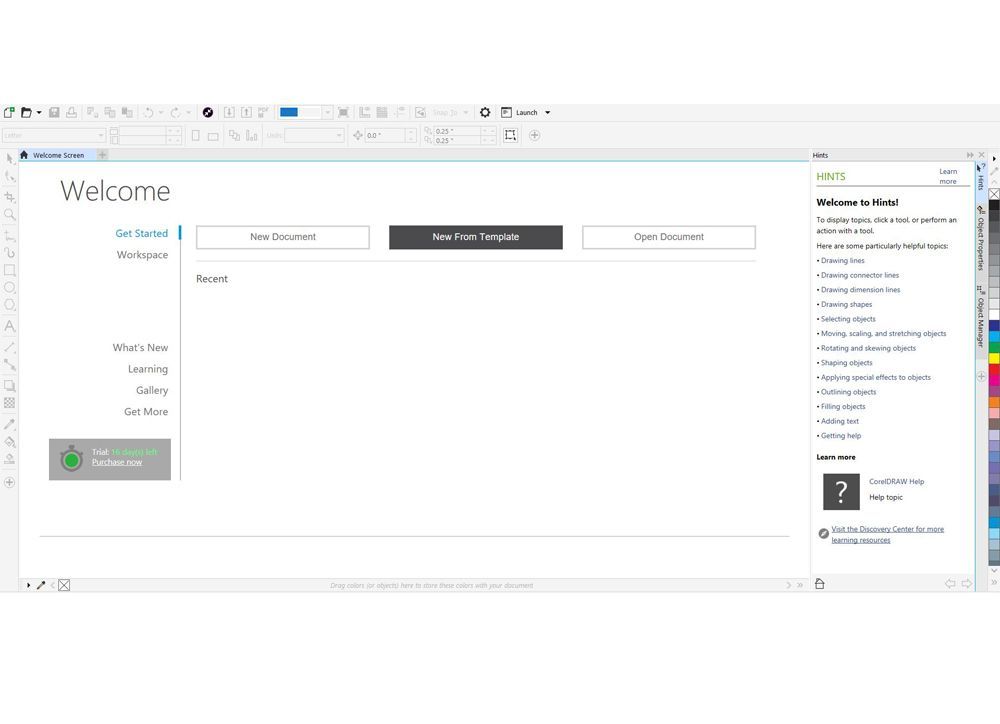Select the Zoom magnifier tool

pos(10,214)
